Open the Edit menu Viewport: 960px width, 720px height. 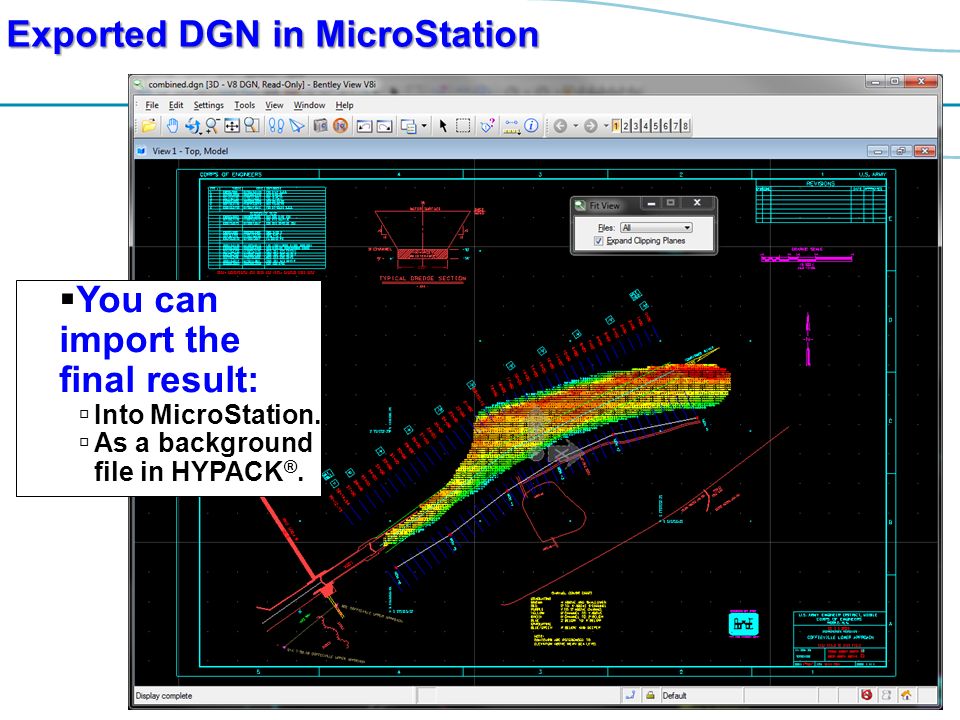pyautogui.click(x=176, y=105)
